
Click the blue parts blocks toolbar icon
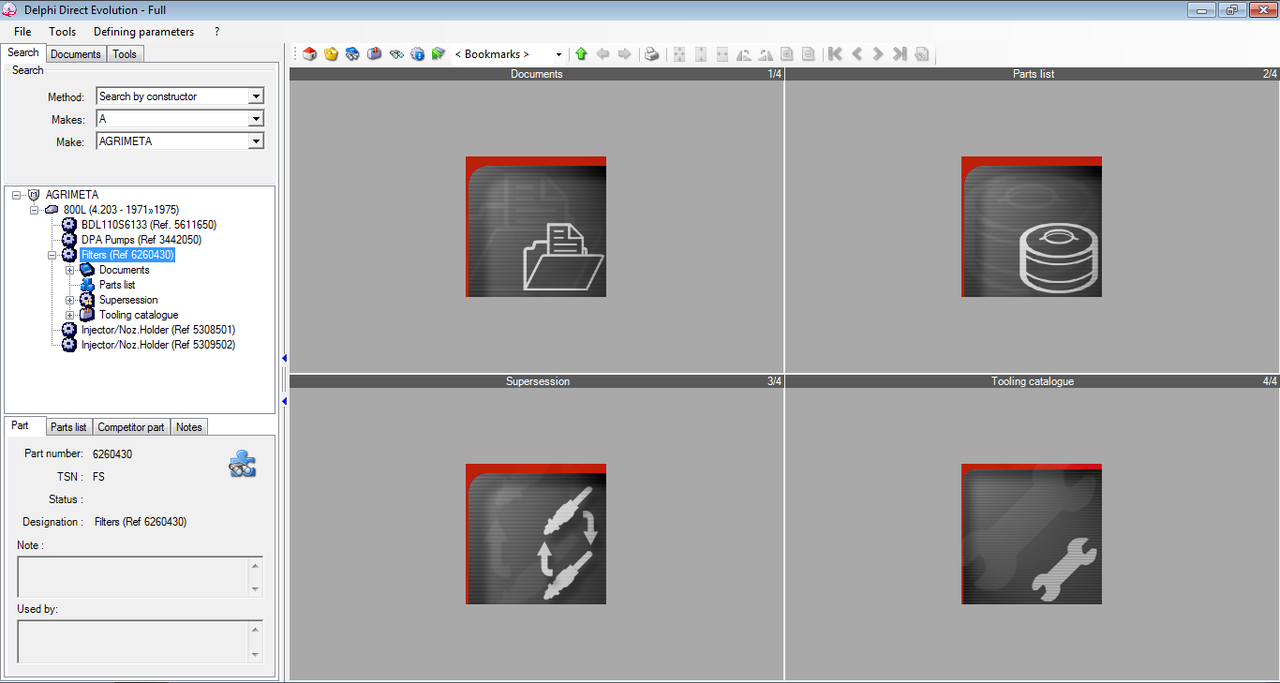tap(353, 54)
